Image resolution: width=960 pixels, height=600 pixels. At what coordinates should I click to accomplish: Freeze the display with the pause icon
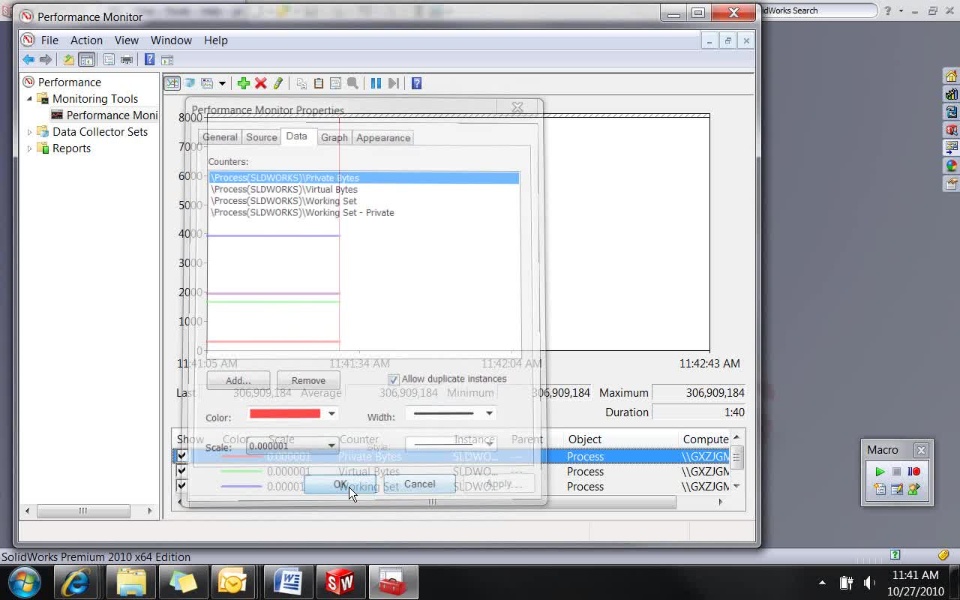[376, 83]
